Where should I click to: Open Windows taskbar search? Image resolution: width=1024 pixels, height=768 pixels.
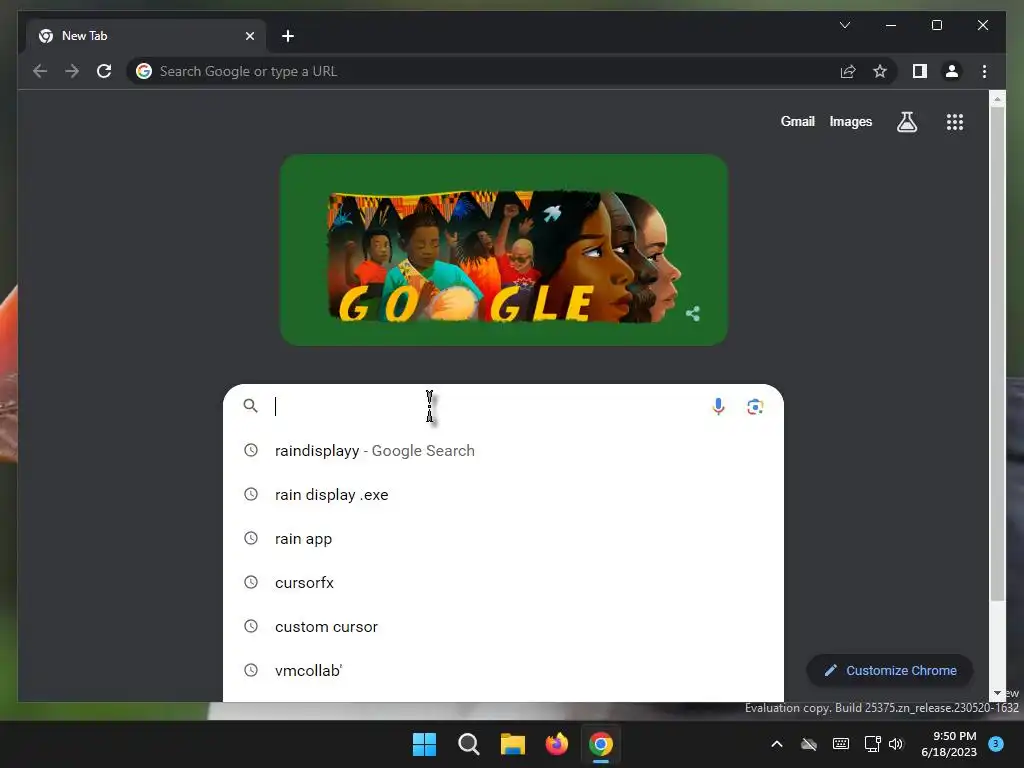[x=468, y=744]
